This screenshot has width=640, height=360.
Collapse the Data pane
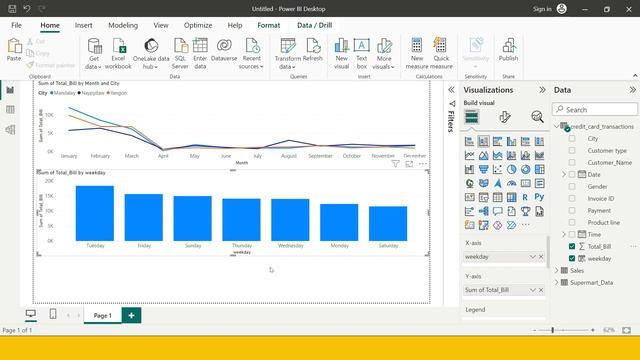click(632, 90)
